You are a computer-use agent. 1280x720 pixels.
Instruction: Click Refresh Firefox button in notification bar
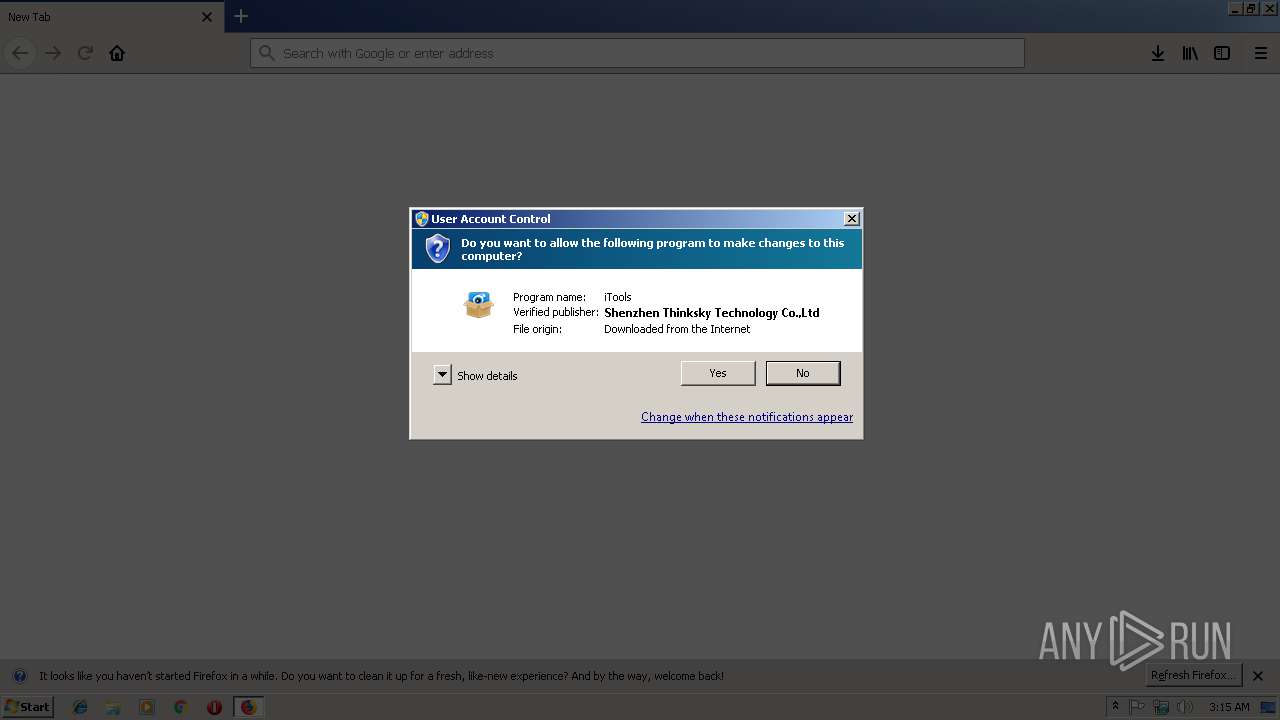pyautogui.click(x=1193, y=675)
